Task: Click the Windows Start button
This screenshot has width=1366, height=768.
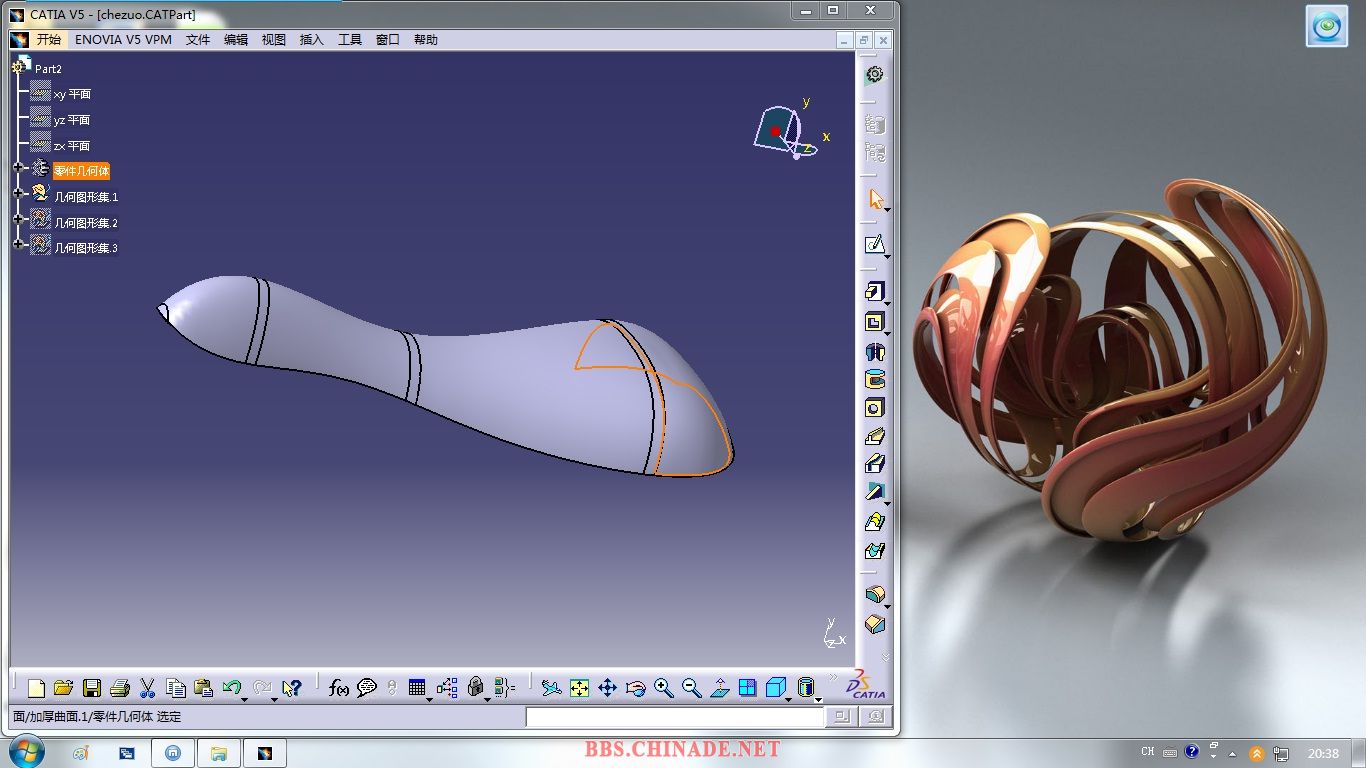Action: [x=25, y=752]
